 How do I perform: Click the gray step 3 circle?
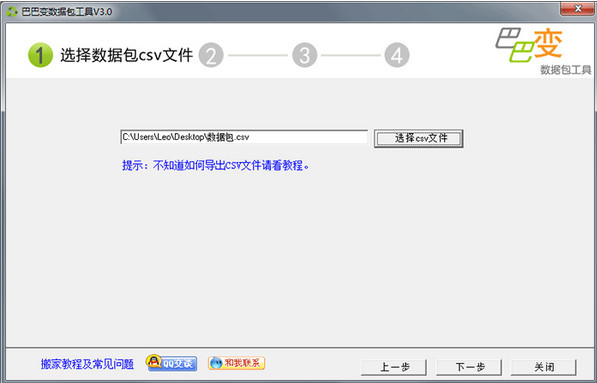point(304,55)
